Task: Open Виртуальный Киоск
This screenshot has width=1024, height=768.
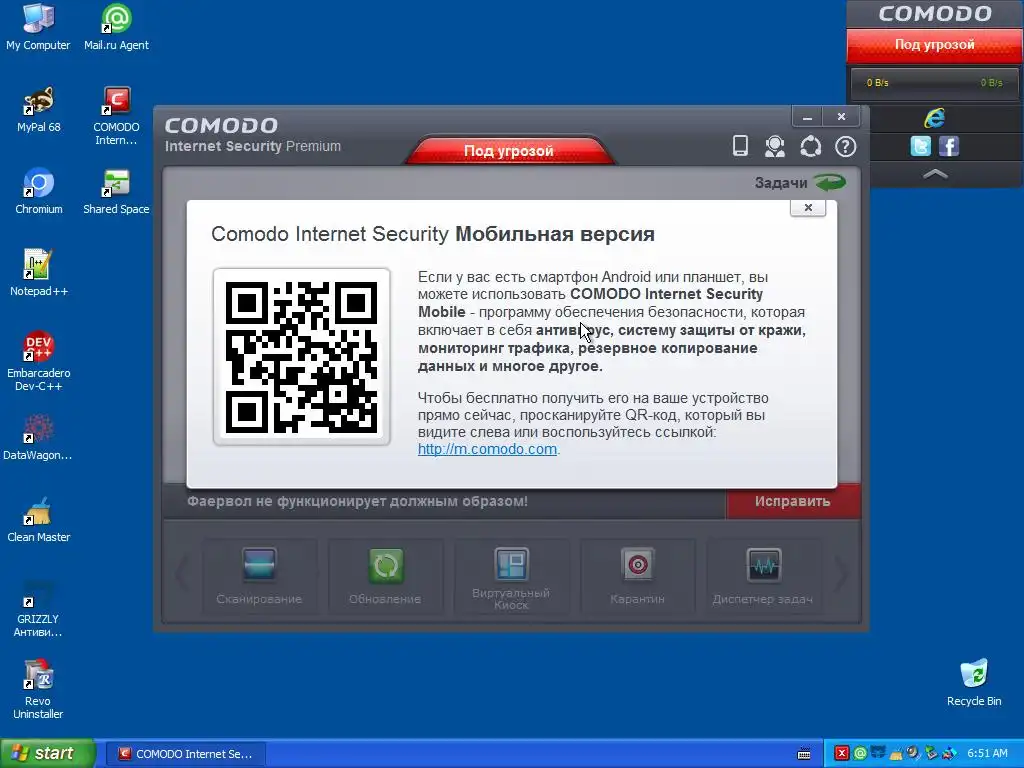Action: tap(511, 575)
